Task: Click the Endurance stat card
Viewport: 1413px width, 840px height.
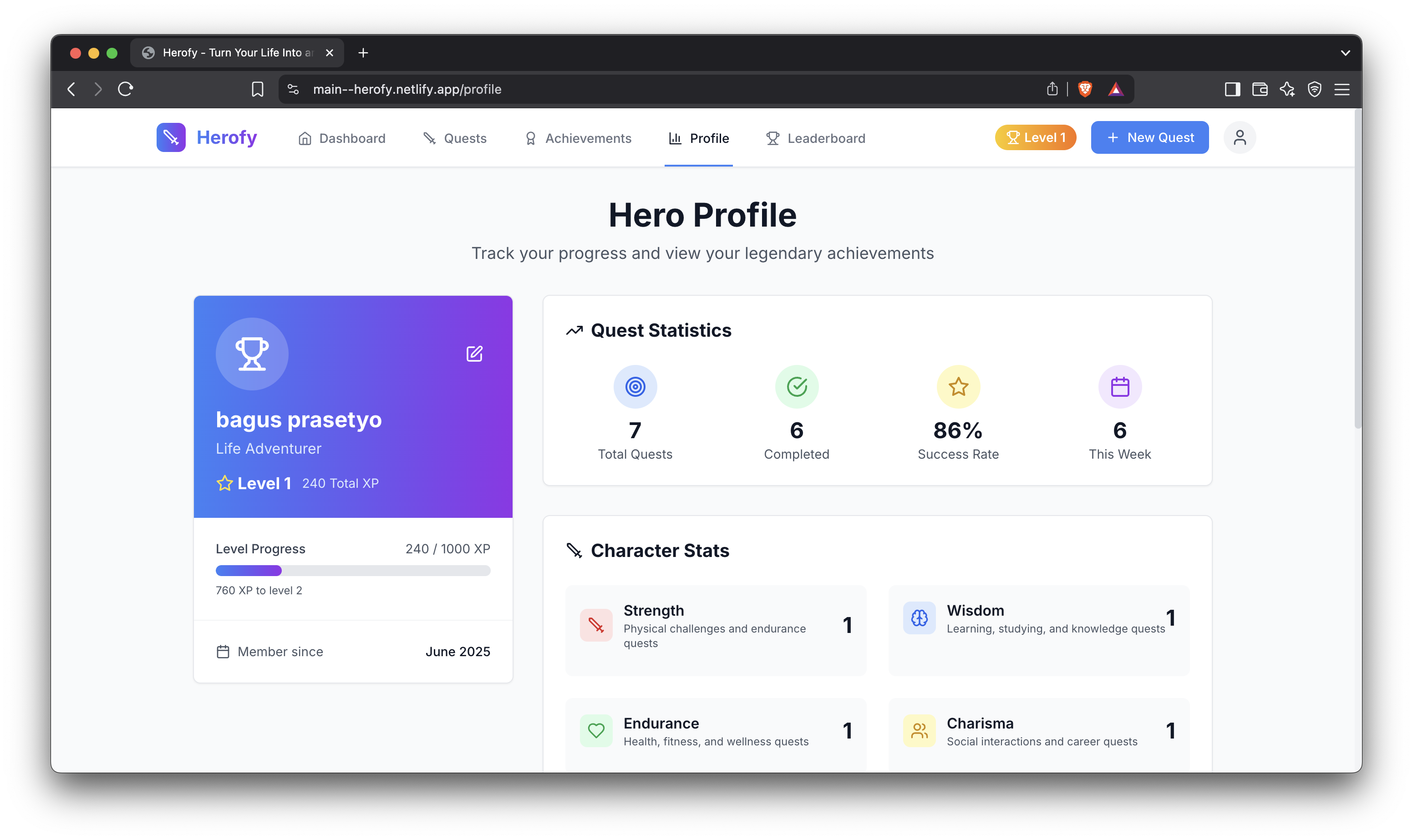Action: pyautogui.click(x=716, y=735)
